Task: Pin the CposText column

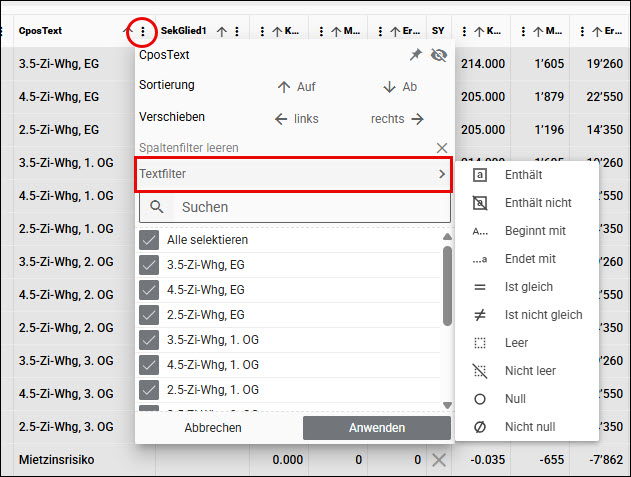Action: pos(416,55)
